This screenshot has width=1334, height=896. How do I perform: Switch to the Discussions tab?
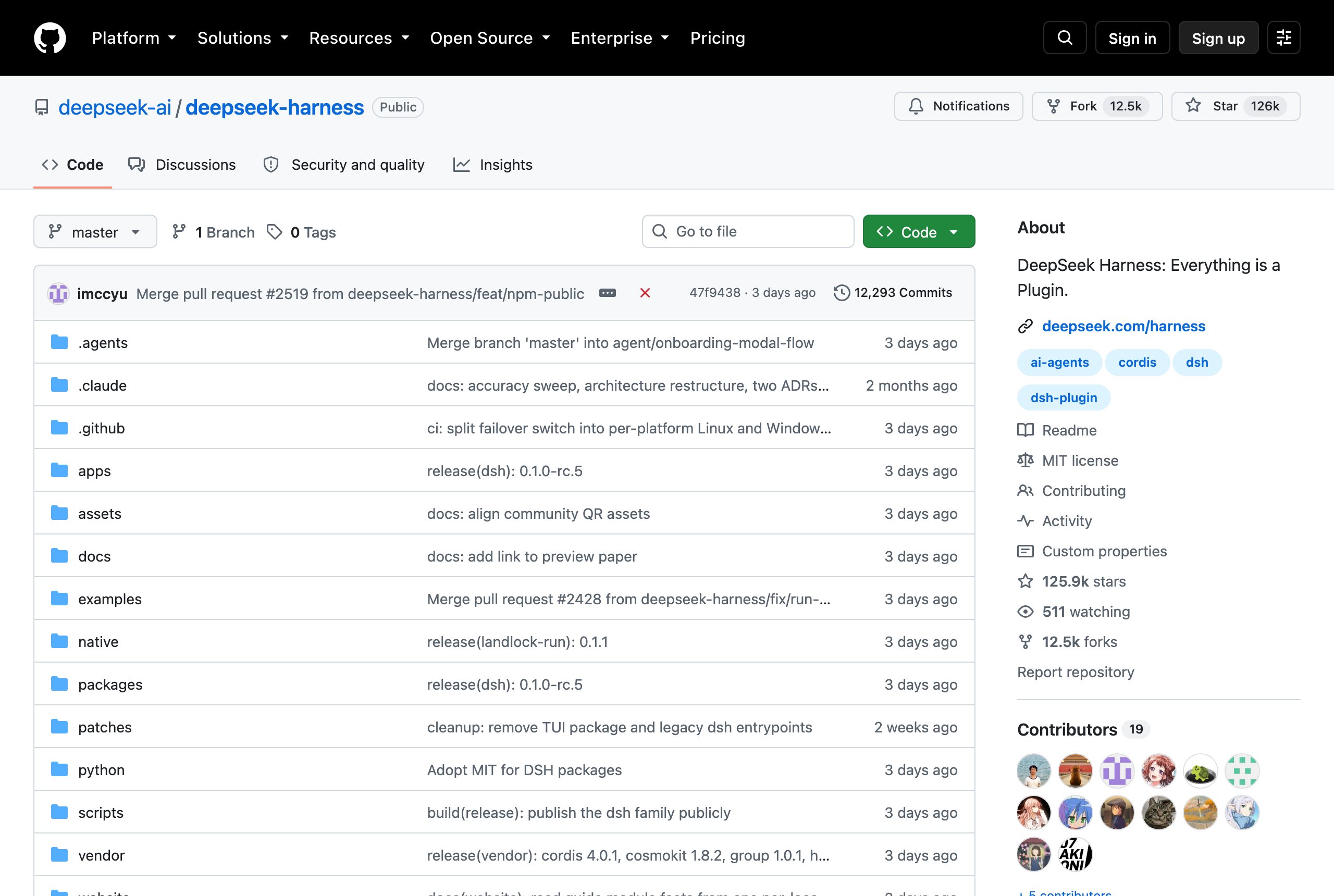(182, 165)
